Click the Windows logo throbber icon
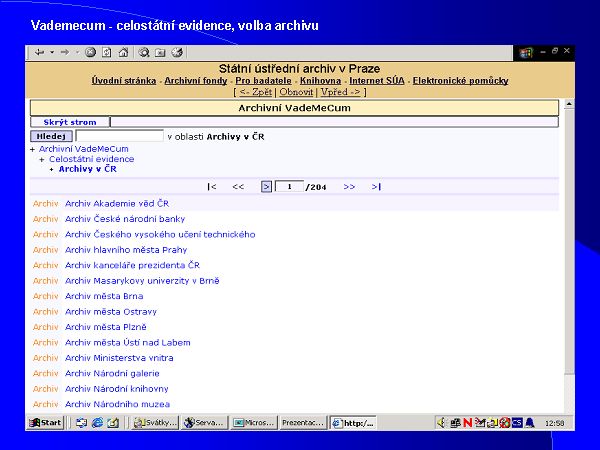 (x=526, y=53)
